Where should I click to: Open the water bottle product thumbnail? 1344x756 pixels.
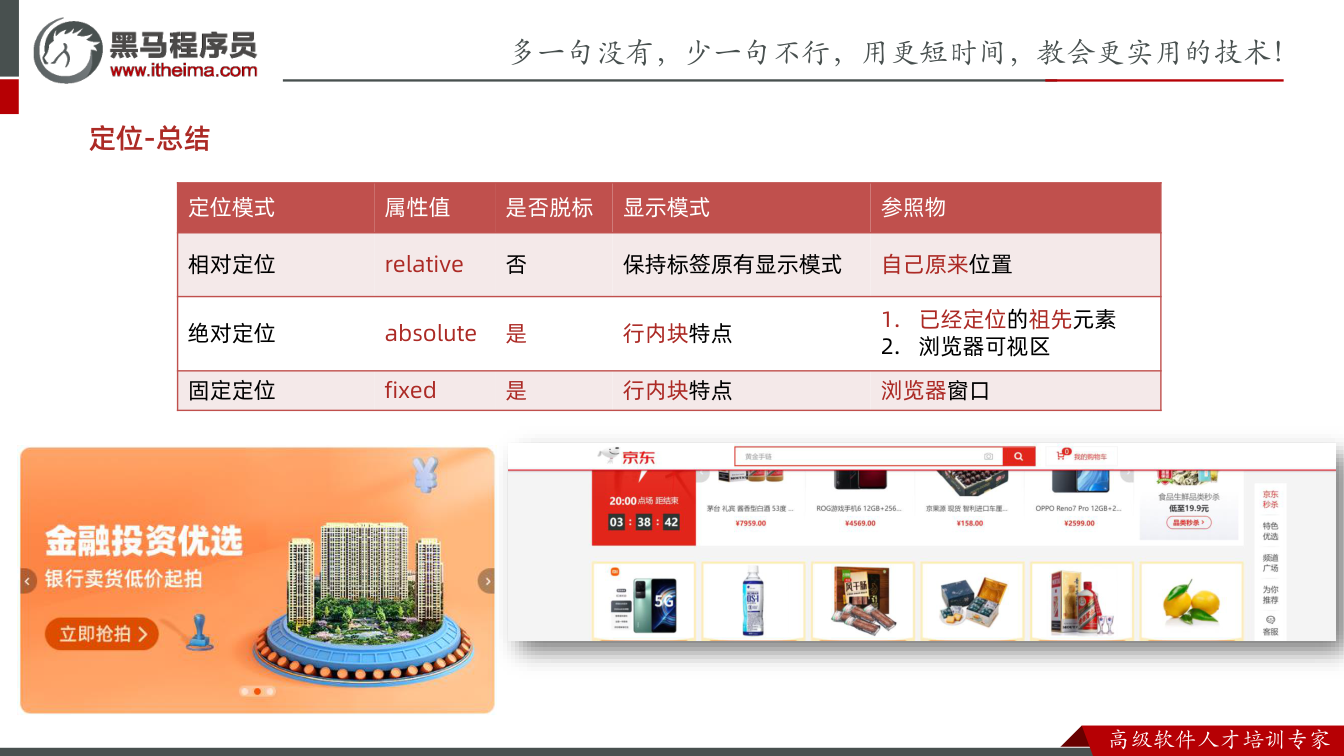click(753, 601)
